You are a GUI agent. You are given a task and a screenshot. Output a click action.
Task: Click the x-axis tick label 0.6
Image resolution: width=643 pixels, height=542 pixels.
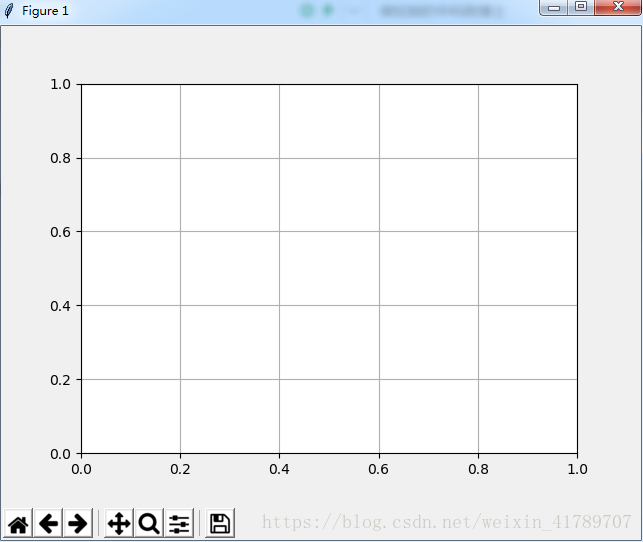pos(379,469)
